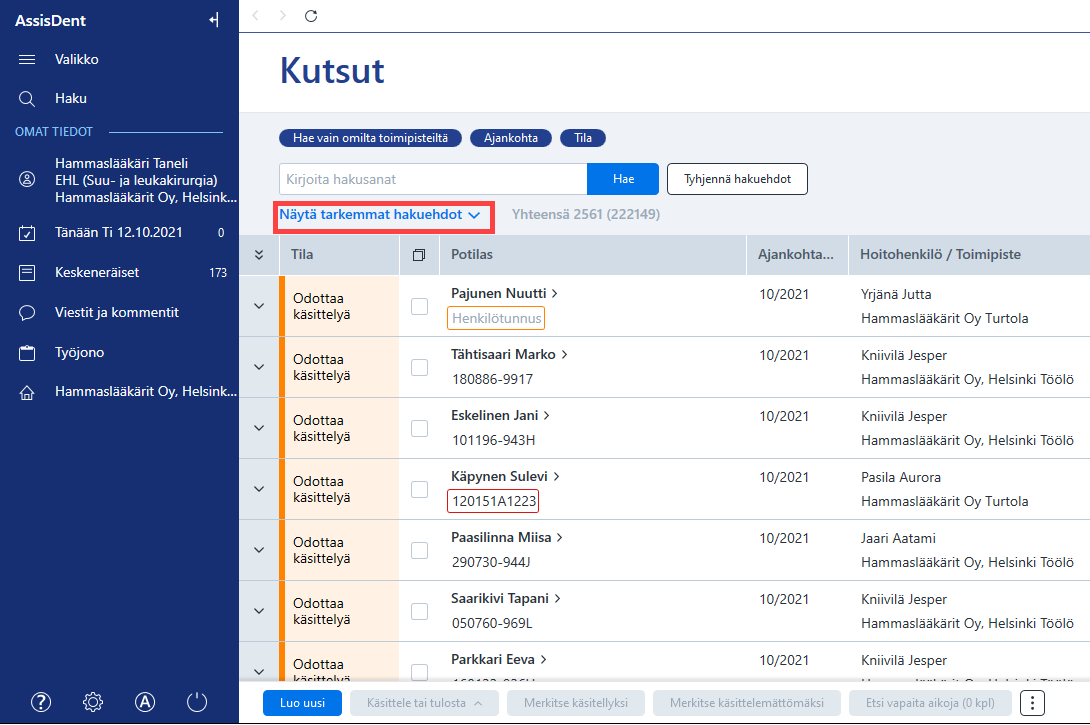This screenshot has height=725, width=1090.
Task: Click the Henkilötunnus field for Pajunen Nuutti
Action: [x=496, y=318]
